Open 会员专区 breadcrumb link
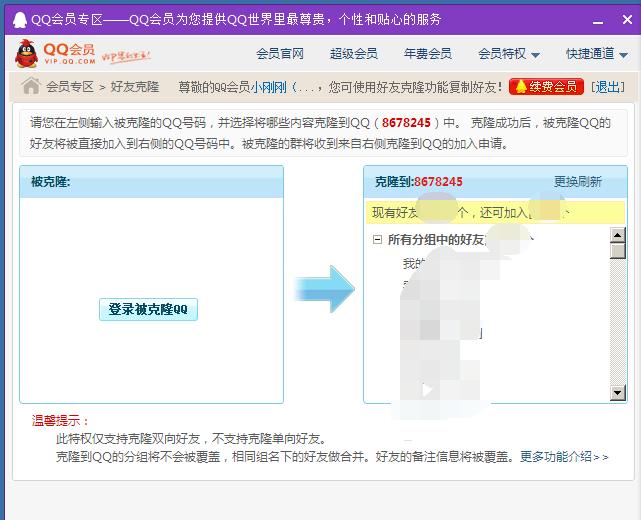 pos(70,87)
